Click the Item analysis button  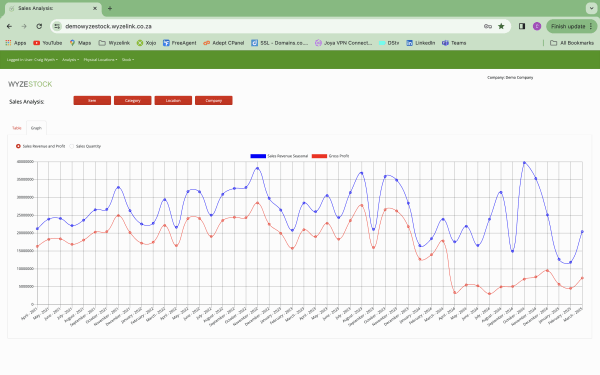(92, 100)
